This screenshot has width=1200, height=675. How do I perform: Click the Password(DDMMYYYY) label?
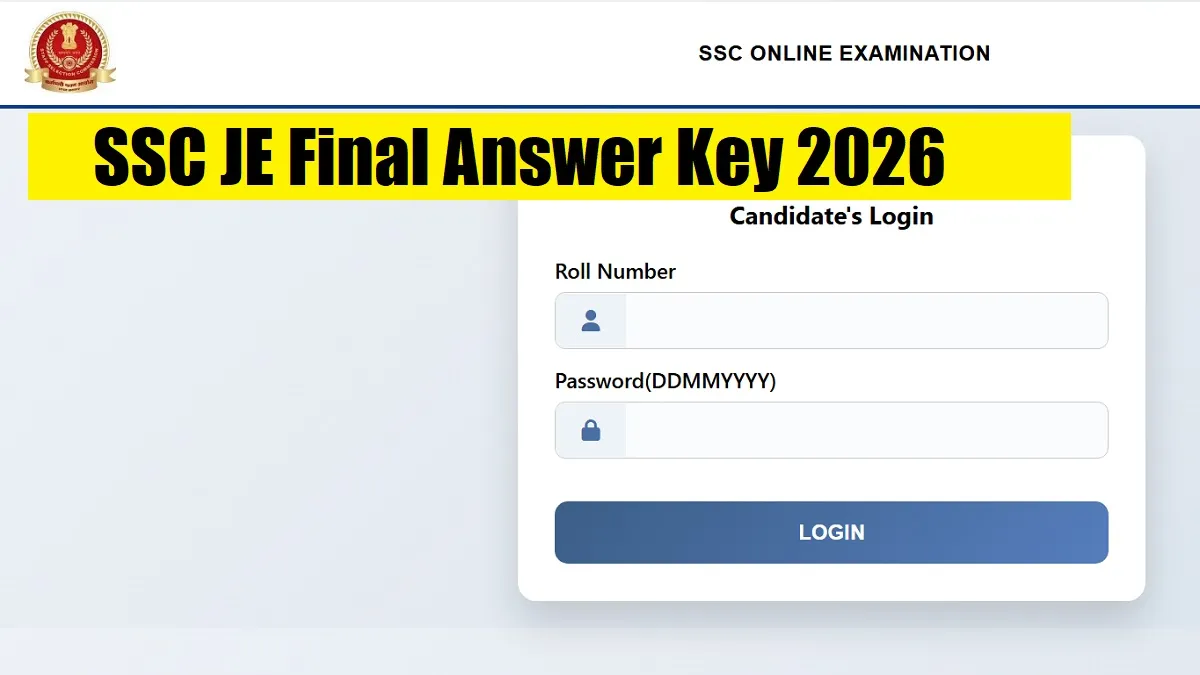coord(665,381)
